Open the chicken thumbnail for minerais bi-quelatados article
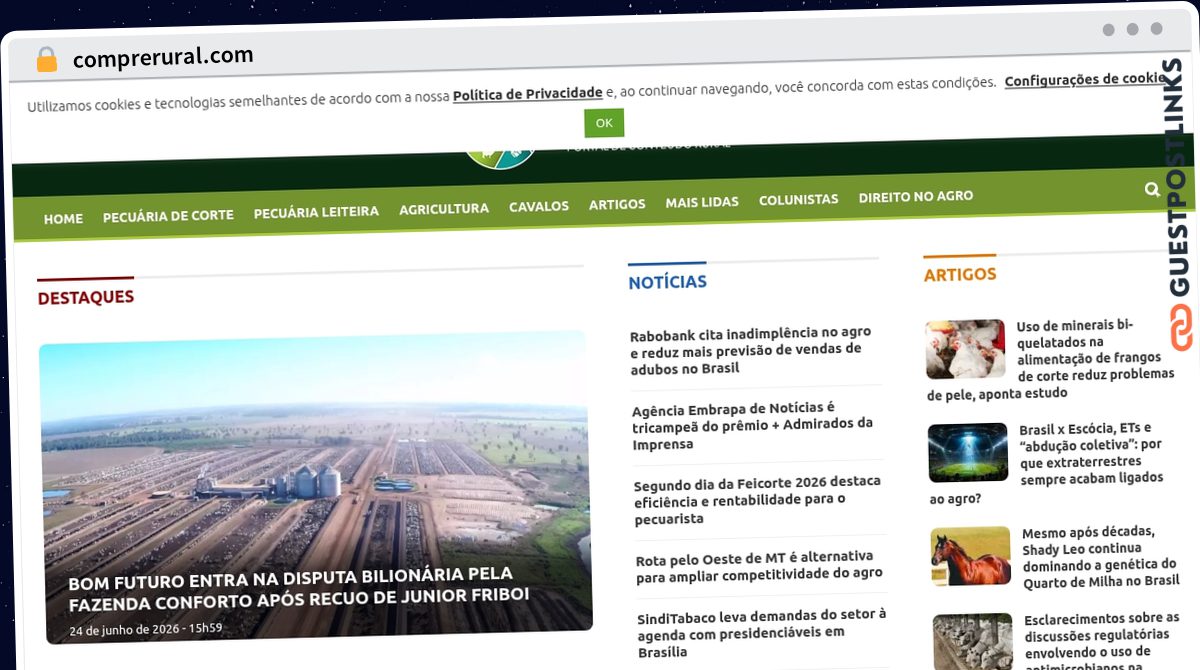Viewport: 1200px width, 670px height. click(x=965, y=349)
